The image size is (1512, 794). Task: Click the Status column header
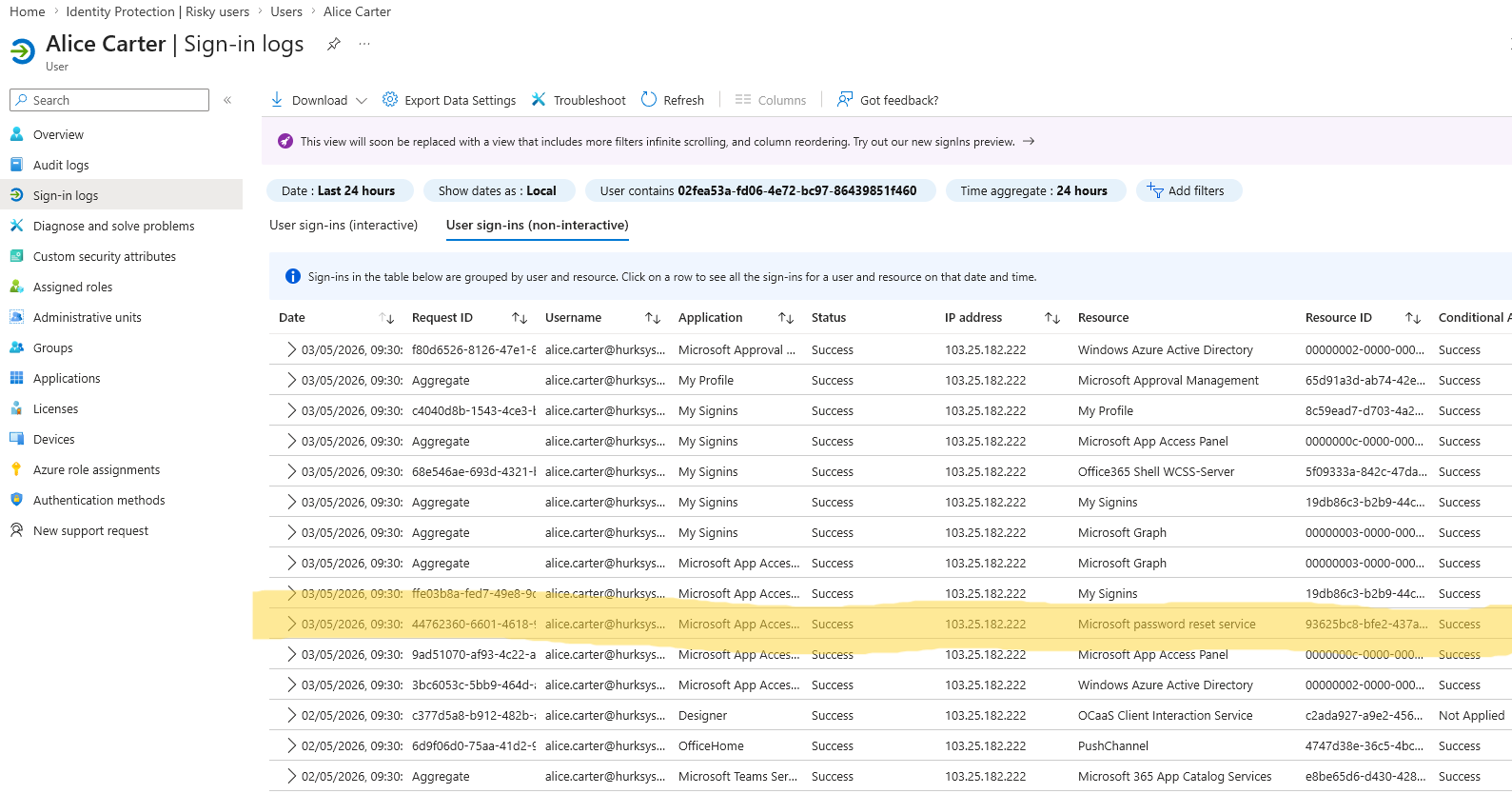(x=829, y=318)
